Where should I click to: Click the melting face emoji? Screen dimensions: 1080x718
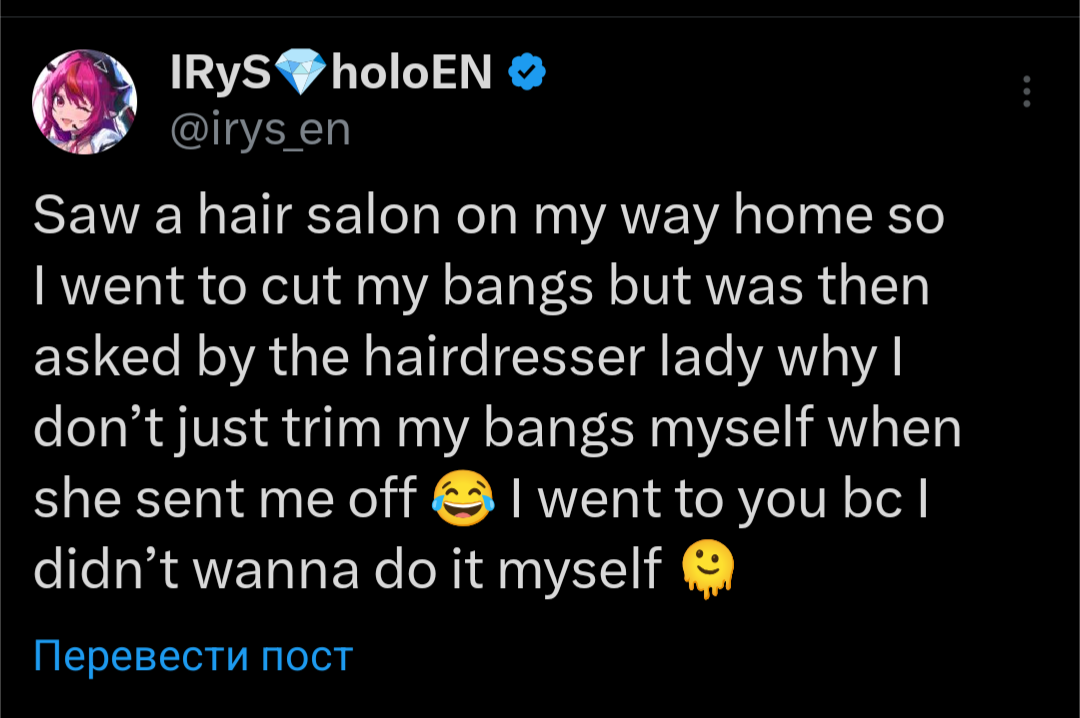click(707, 569)
